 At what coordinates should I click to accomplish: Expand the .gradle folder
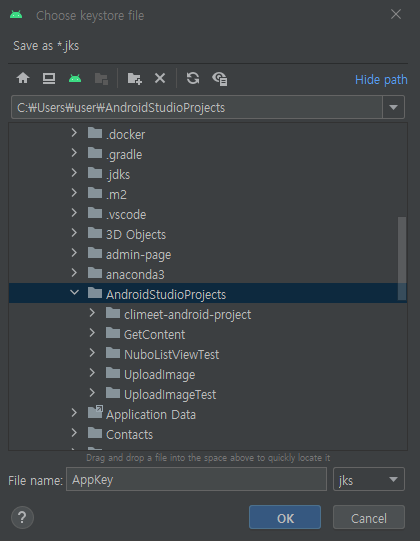pyautogui.click(x=74, y=153)
